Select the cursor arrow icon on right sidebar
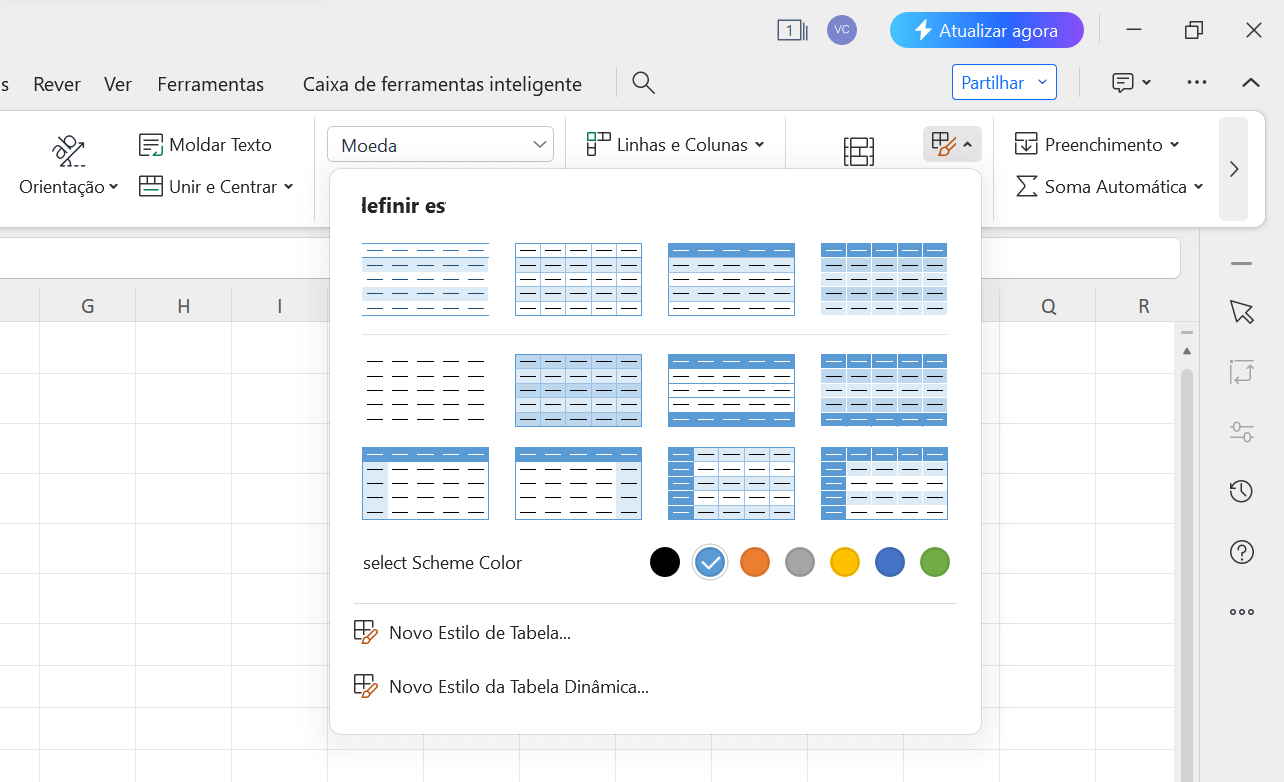This screenshot has height=782, width=1284. (x=1241, y=312)
